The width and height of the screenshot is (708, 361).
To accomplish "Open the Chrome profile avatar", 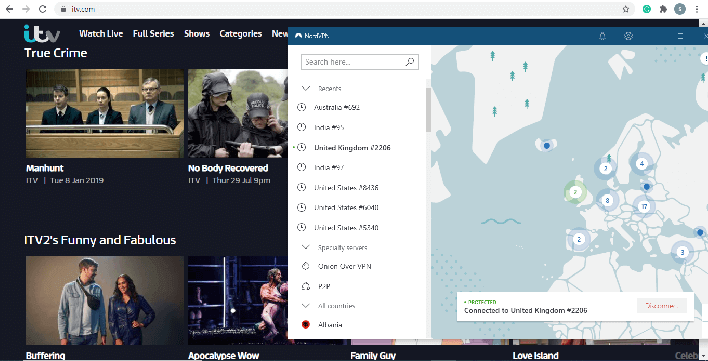I will (x=680, y=9).
